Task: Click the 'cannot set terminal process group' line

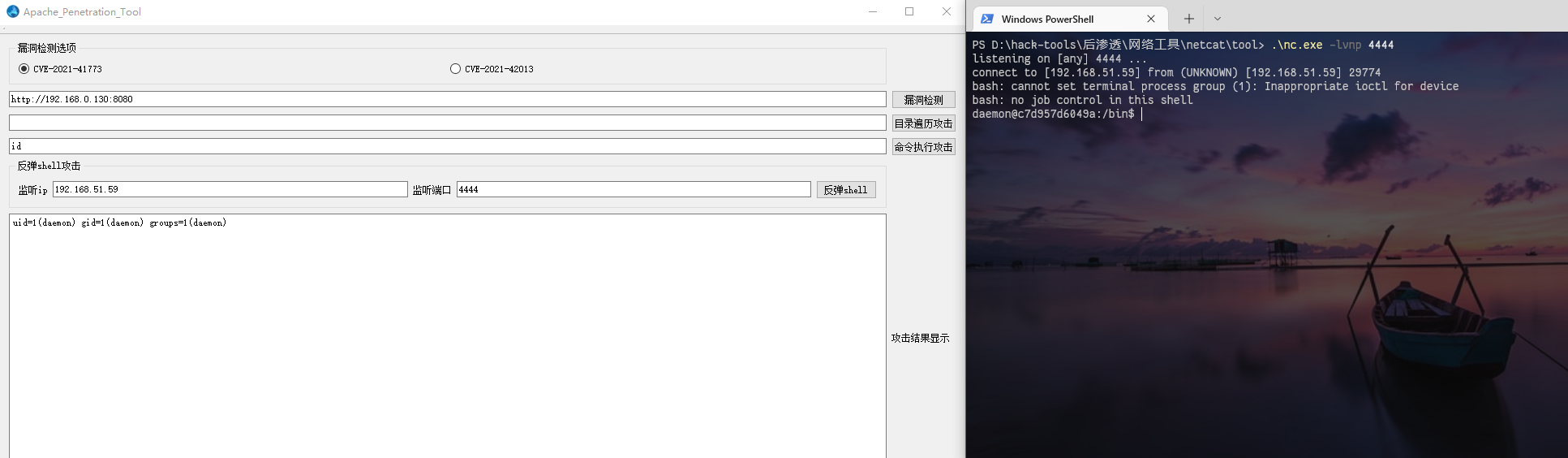Action: (x=1215, y=86)
